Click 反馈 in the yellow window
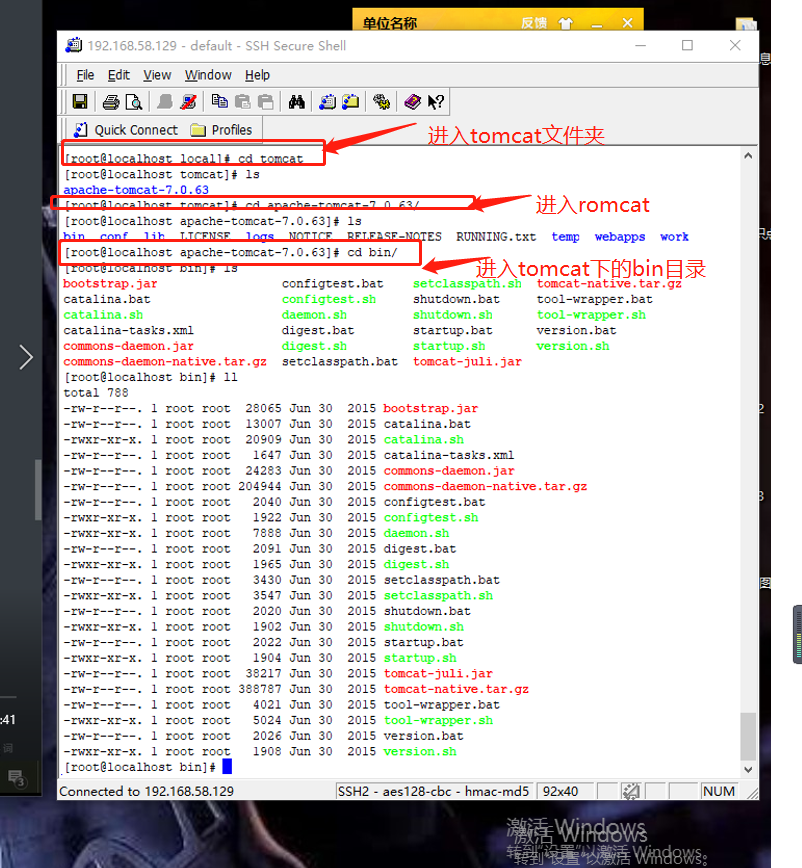 coord(534,23)
